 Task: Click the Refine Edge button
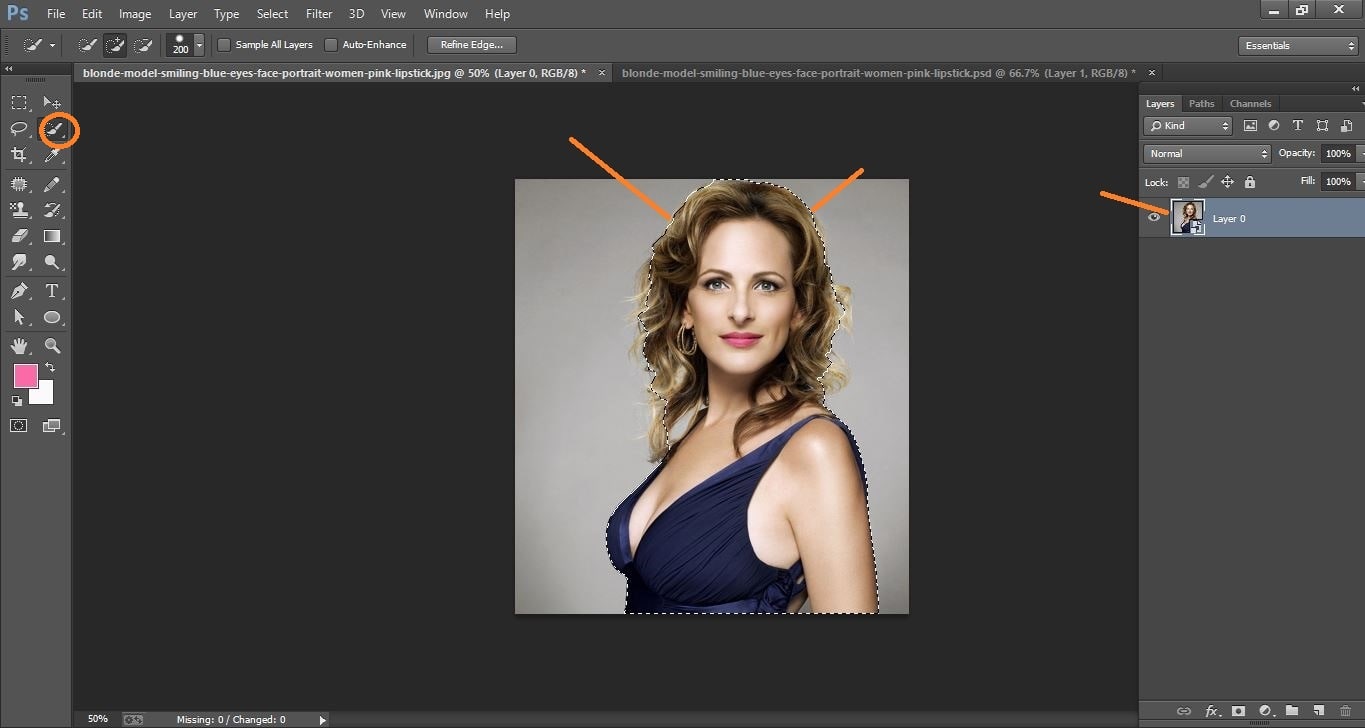coord(470,44)
